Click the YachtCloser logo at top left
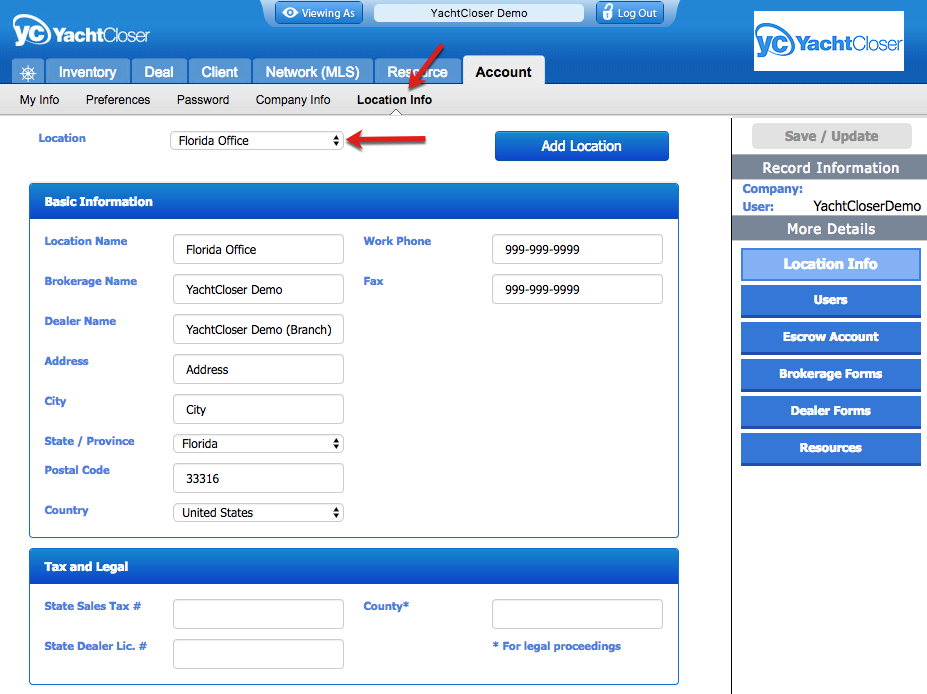 tap(81, 31)
